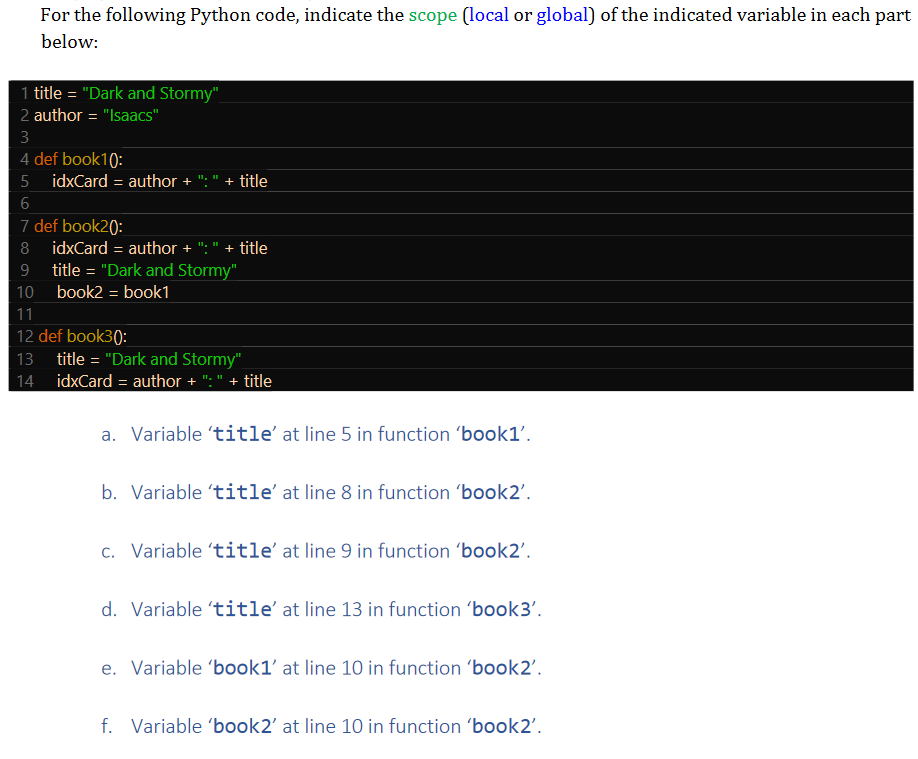Click 'def book3():' on line 12

(83, 336)
